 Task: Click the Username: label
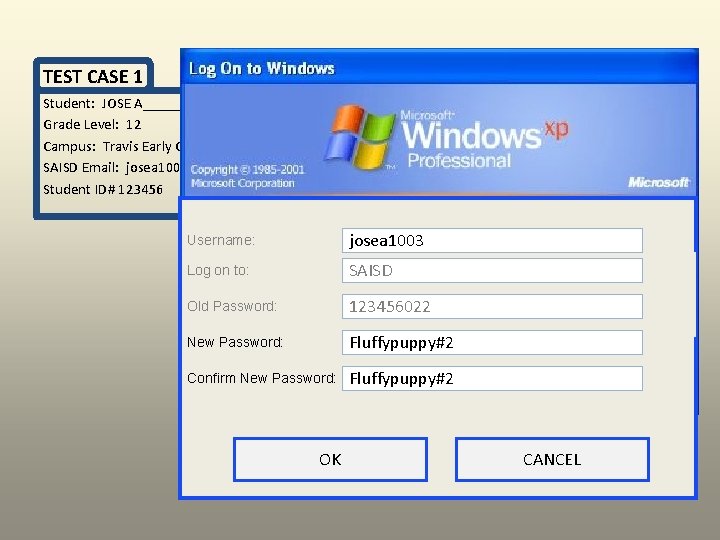coord(220,240)
